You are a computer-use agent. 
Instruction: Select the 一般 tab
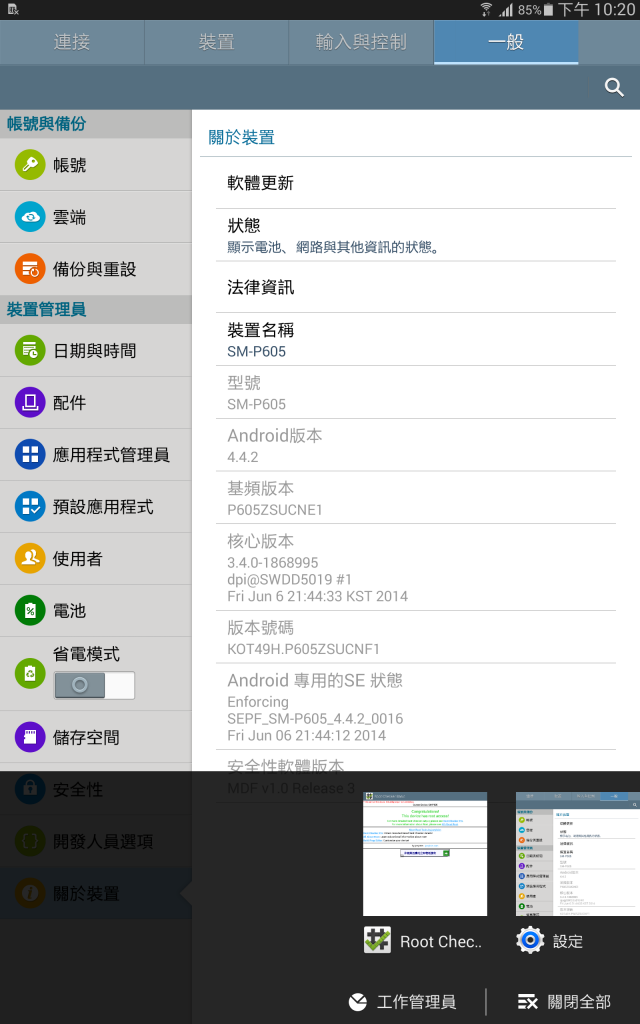[x=506, y=42]
